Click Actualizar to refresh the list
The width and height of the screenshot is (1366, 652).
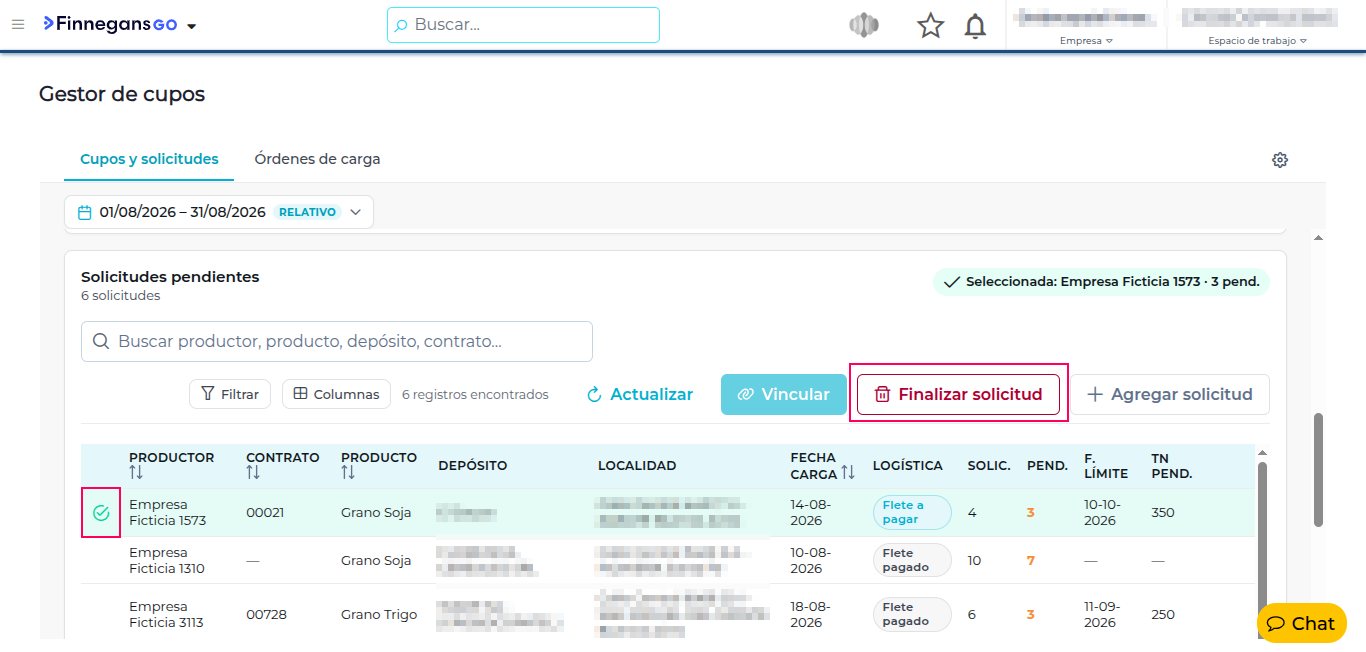(x=640, y=394)
